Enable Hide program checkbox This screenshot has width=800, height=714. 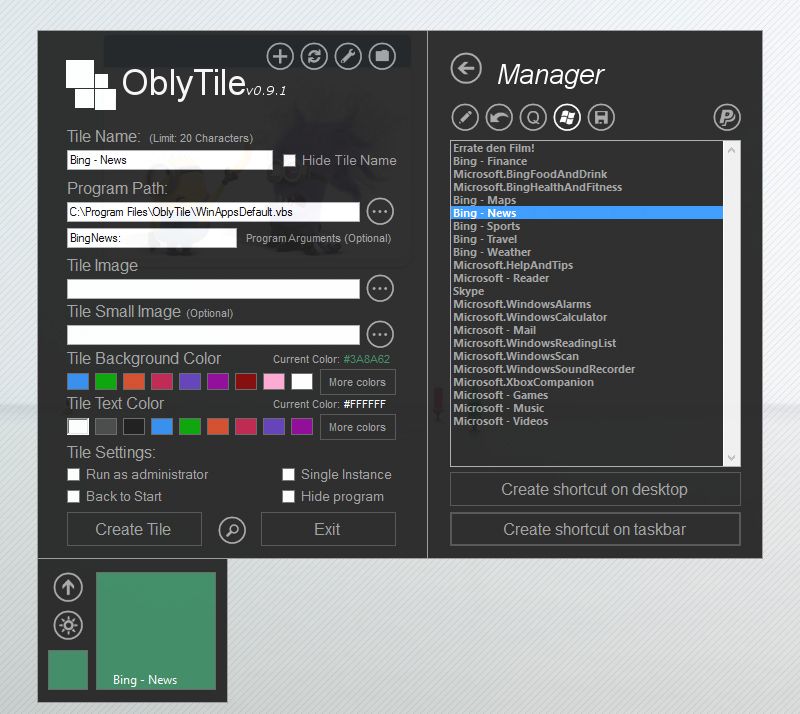[x=288, y=497]
